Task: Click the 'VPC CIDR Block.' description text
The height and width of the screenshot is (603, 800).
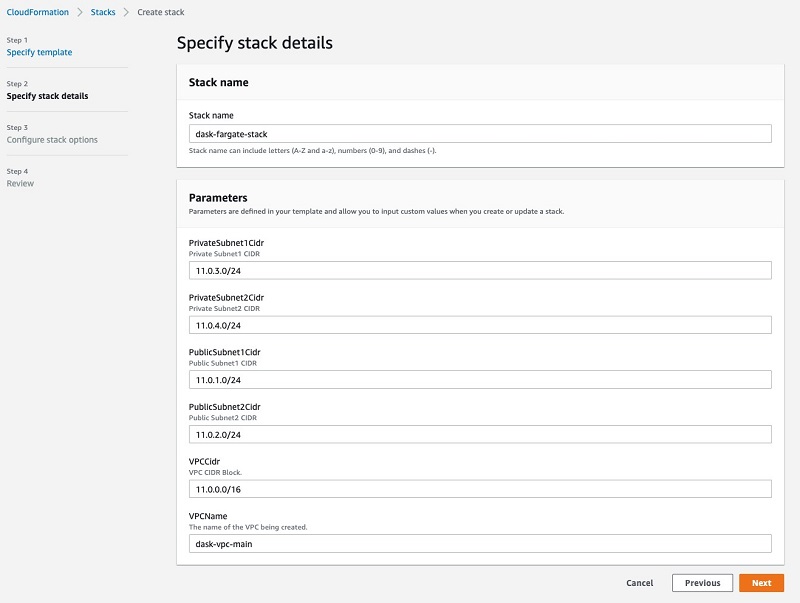Action: click(215, 472)
